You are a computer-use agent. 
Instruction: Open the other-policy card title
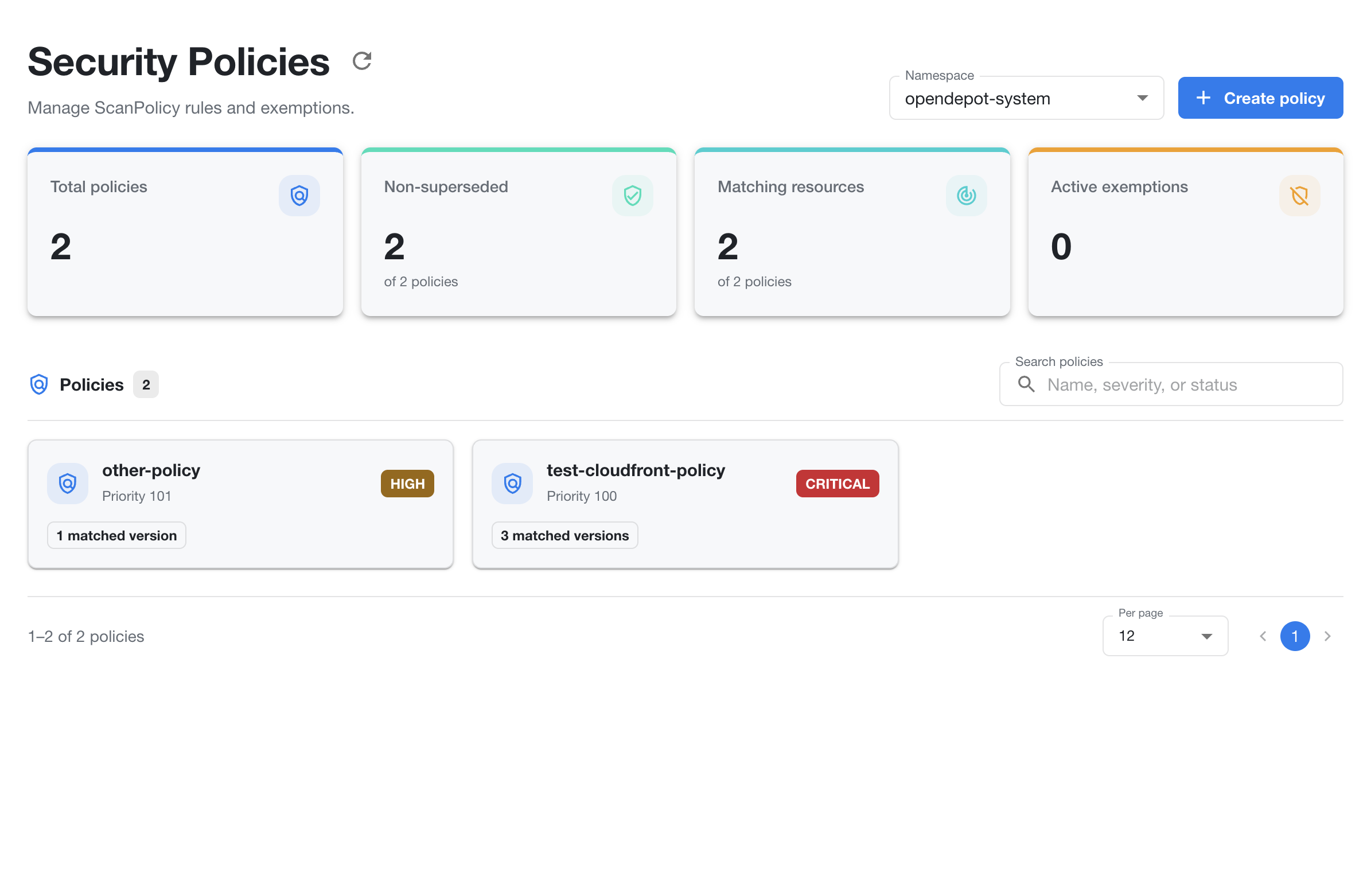pos(151,470)
